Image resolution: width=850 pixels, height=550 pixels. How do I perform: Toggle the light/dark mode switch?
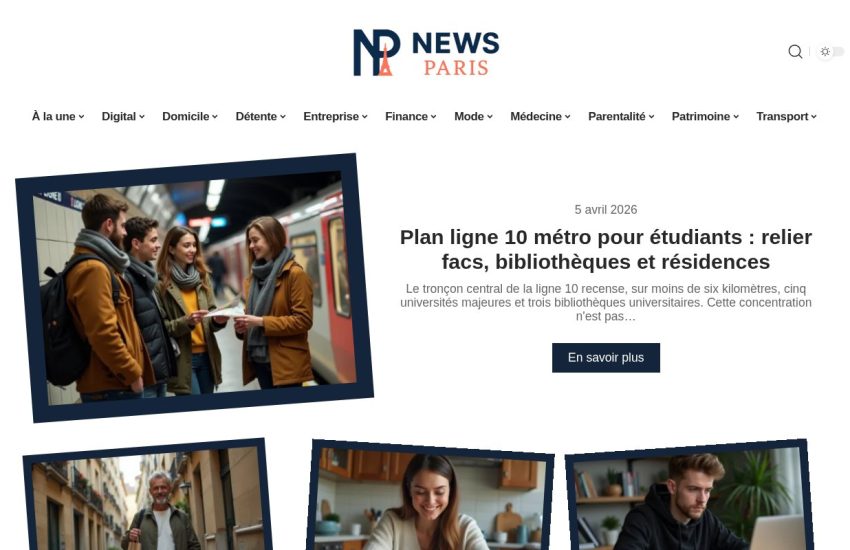click(x=831, y=51)
